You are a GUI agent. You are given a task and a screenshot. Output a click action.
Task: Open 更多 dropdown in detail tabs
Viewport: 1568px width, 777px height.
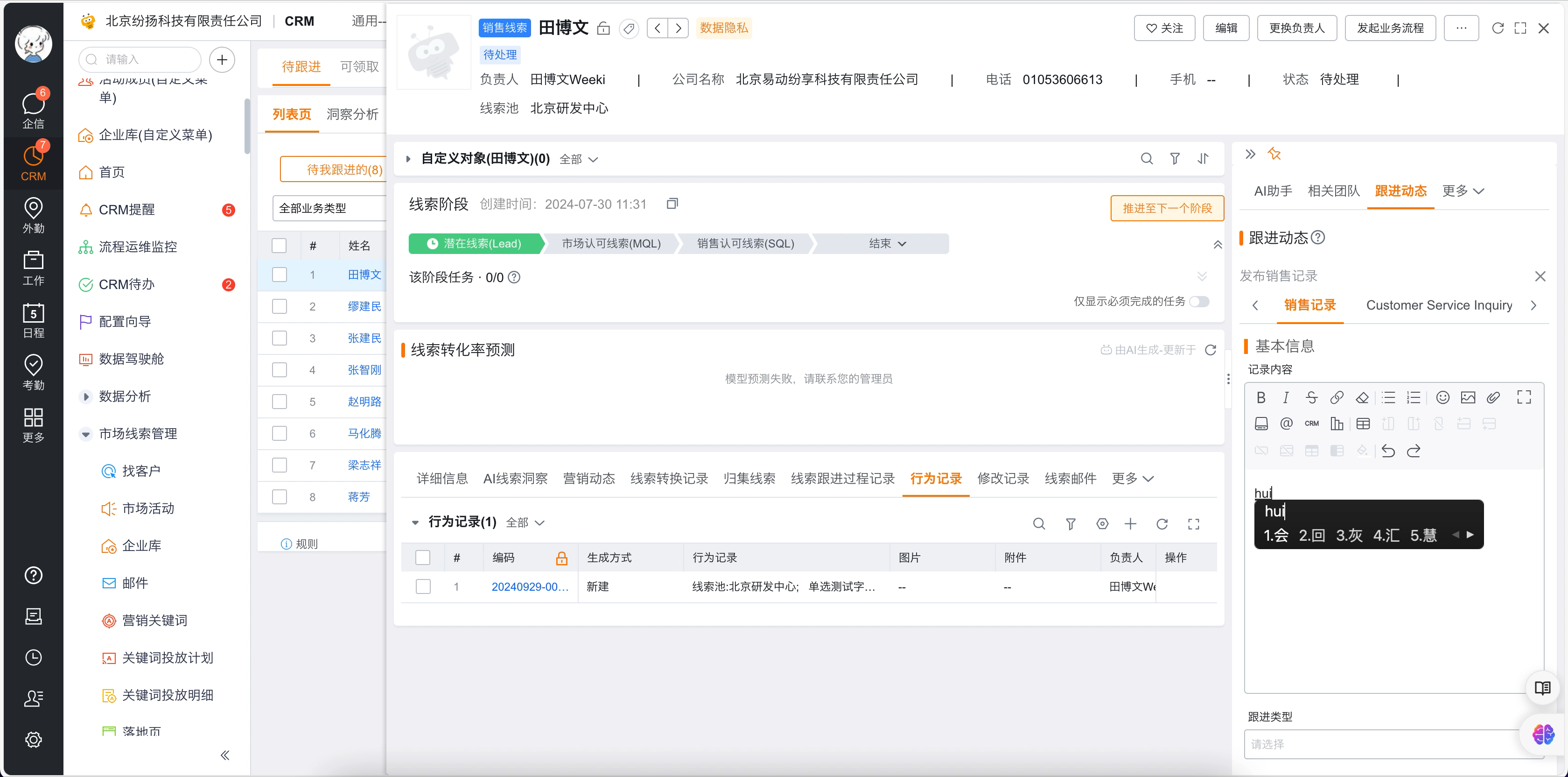[x=1132, y=479]
